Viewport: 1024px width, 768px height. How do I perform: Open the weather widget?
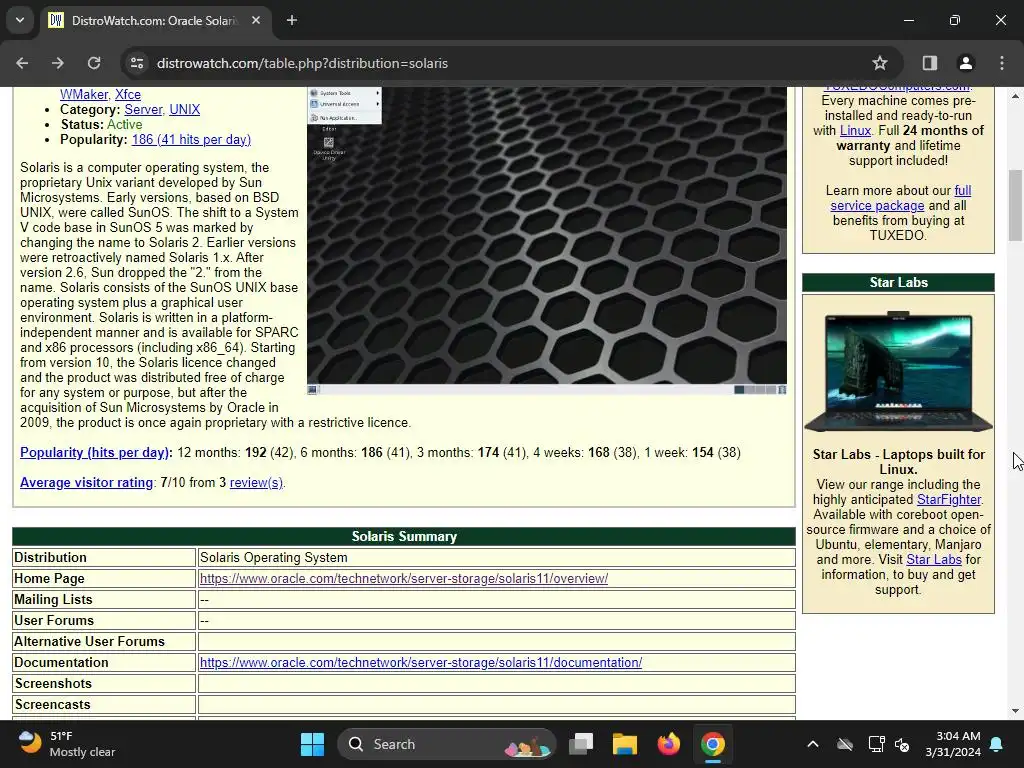pyautogui.click(x=66, y=744)
